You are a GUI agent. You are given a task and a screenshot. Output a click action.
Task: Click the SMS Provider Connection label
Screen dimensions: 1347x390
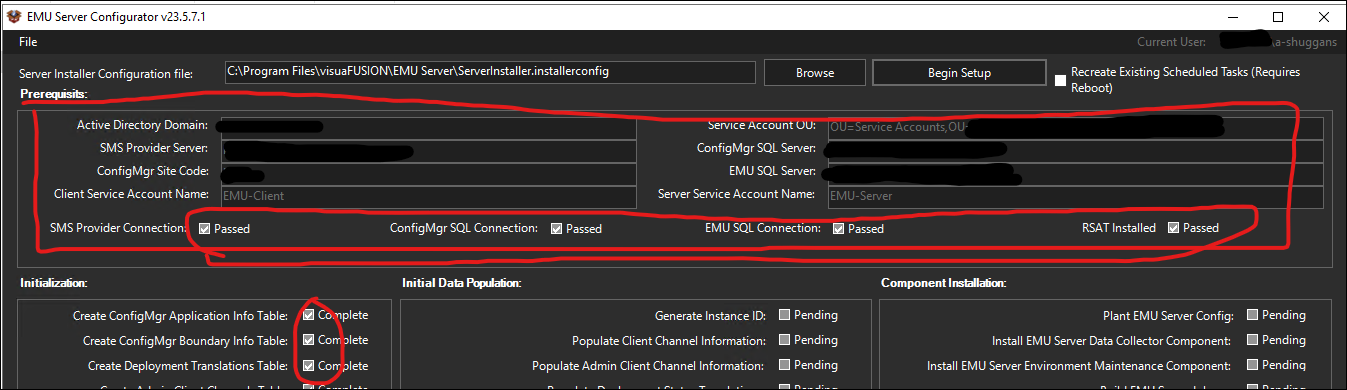(118, 229)
